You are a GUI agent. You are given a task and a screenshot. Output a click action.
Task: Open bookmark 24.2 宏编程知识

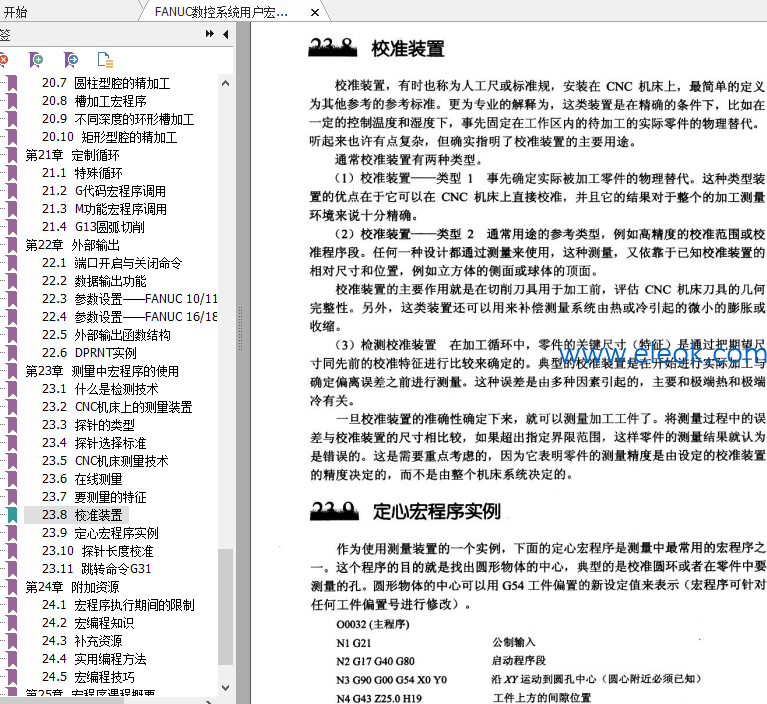[x=88, y=623]
